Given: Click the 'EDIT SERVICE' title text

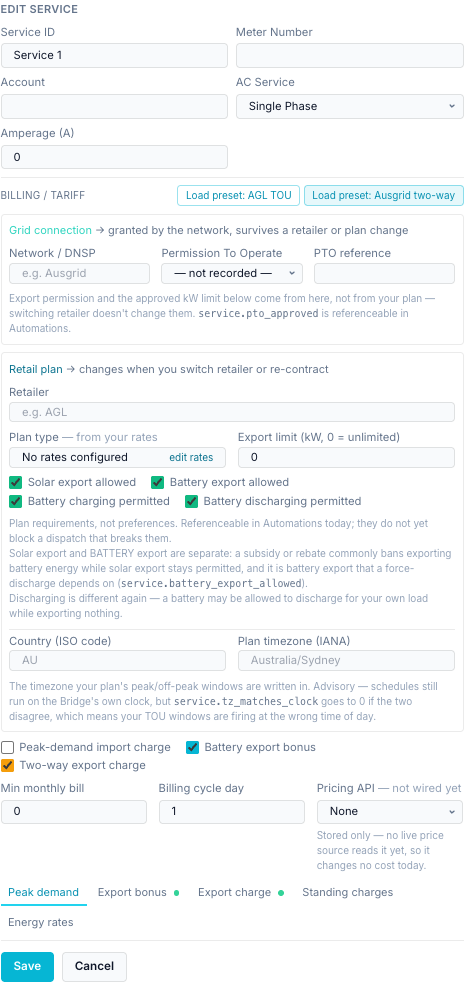Looking at the screenshot, I should [39, 9].
